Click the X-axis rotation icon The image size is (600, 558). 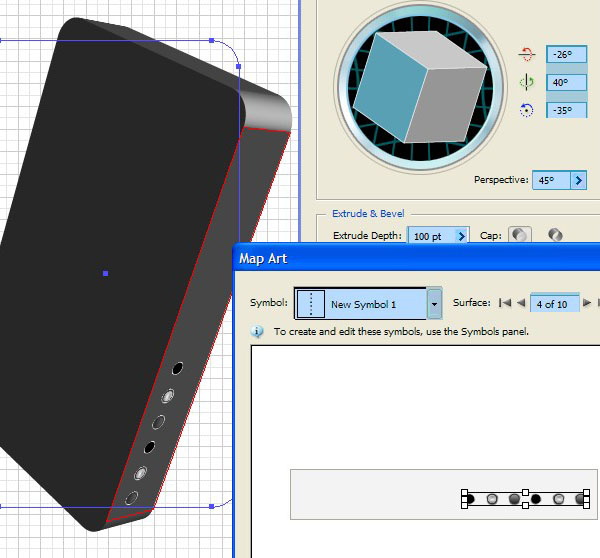(527, 54)
